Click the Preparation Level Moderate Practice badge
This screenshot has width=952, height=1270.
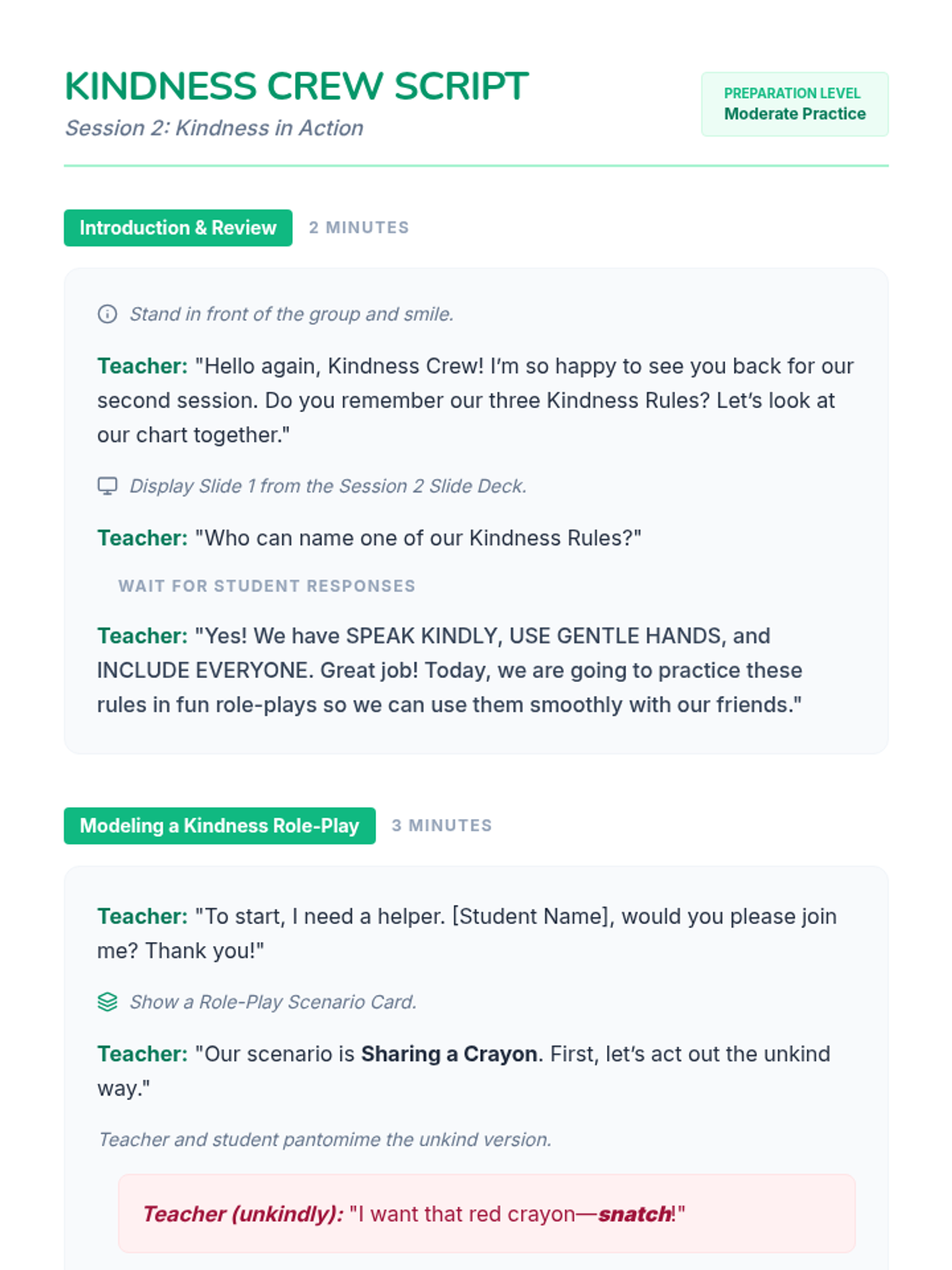(794, 104)
